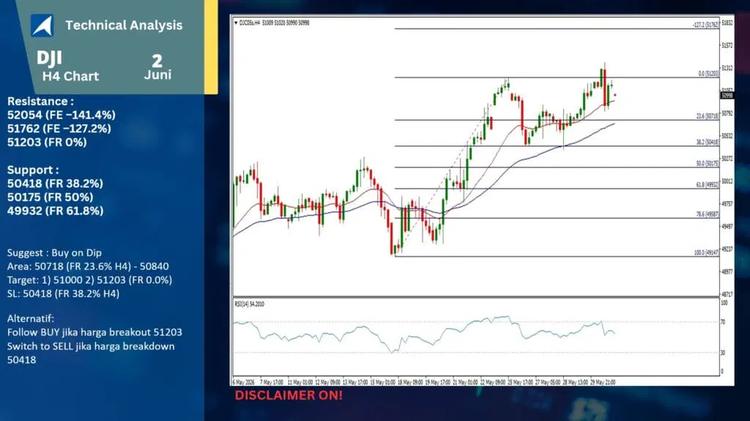Click the "29 May 21:00" time axis label
750x421 pixels.
(603, 382)
